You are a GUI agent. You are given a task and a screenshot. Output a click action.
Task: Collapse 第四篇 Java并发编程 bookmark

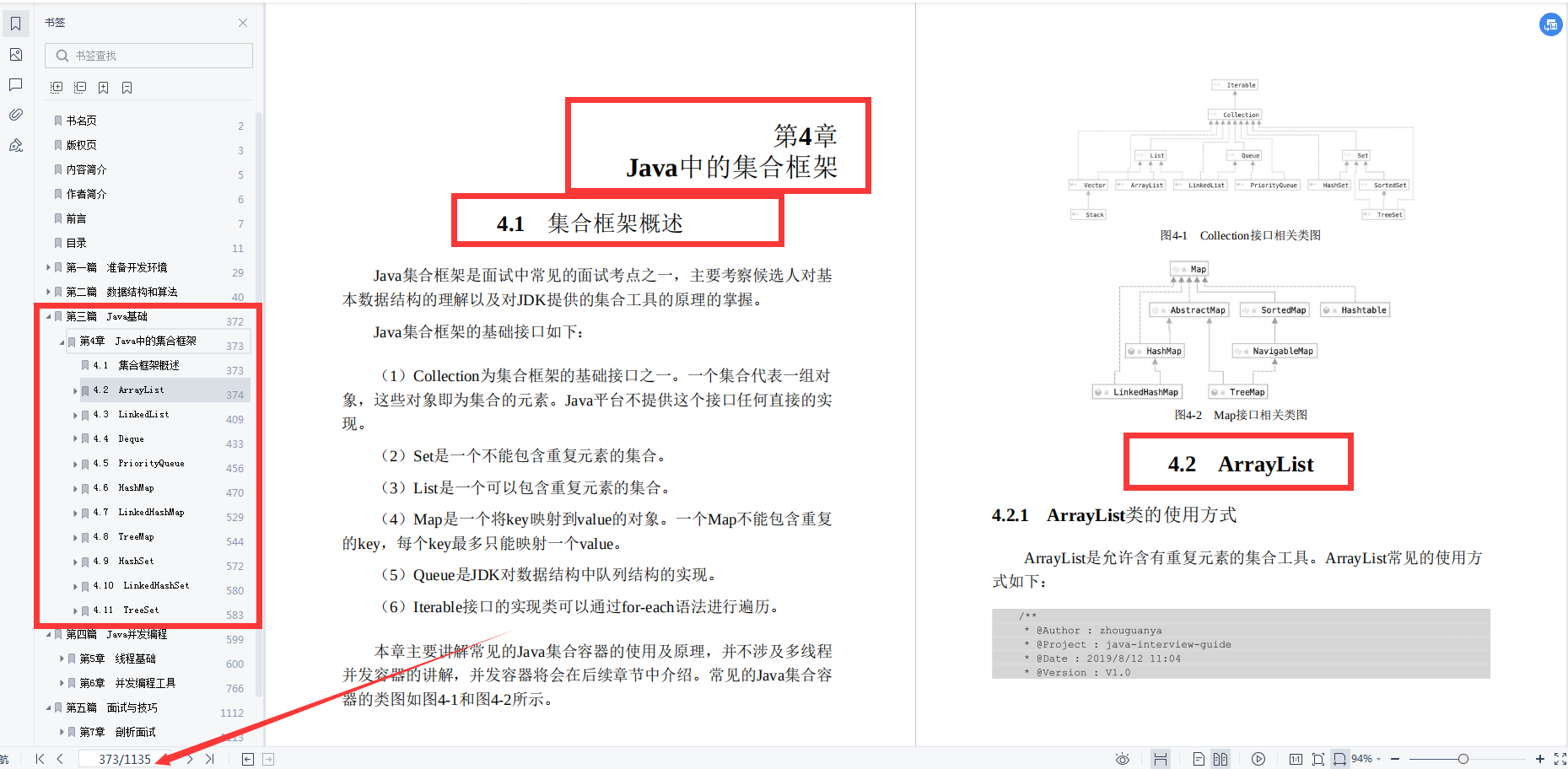(x=48, y=634)
